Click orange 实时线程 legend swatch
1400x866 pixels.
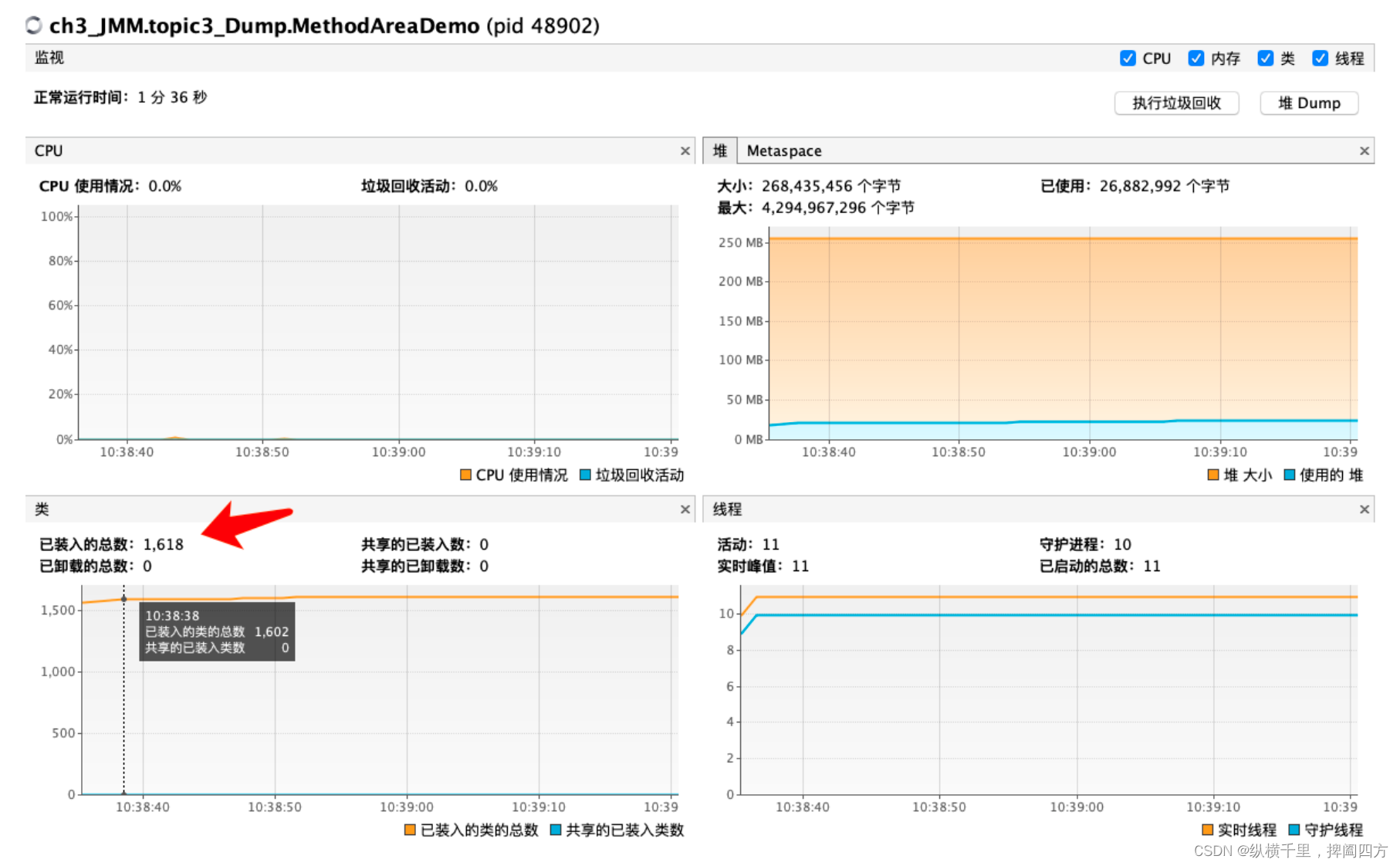(x=1207, y=830)
